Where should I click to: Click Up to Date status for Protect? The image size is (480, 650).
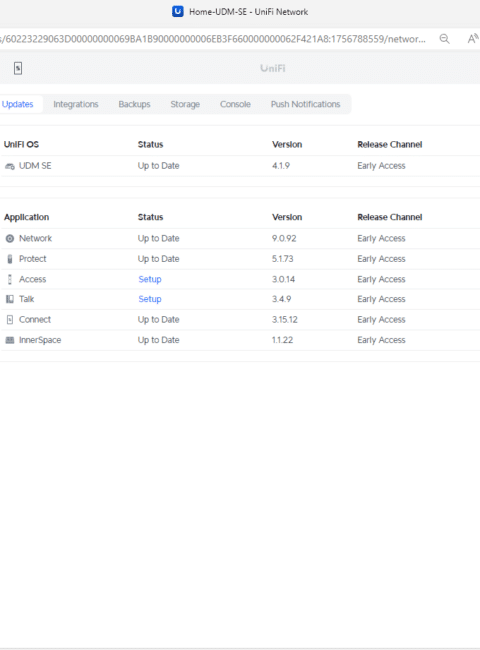(x=158, y=259)
